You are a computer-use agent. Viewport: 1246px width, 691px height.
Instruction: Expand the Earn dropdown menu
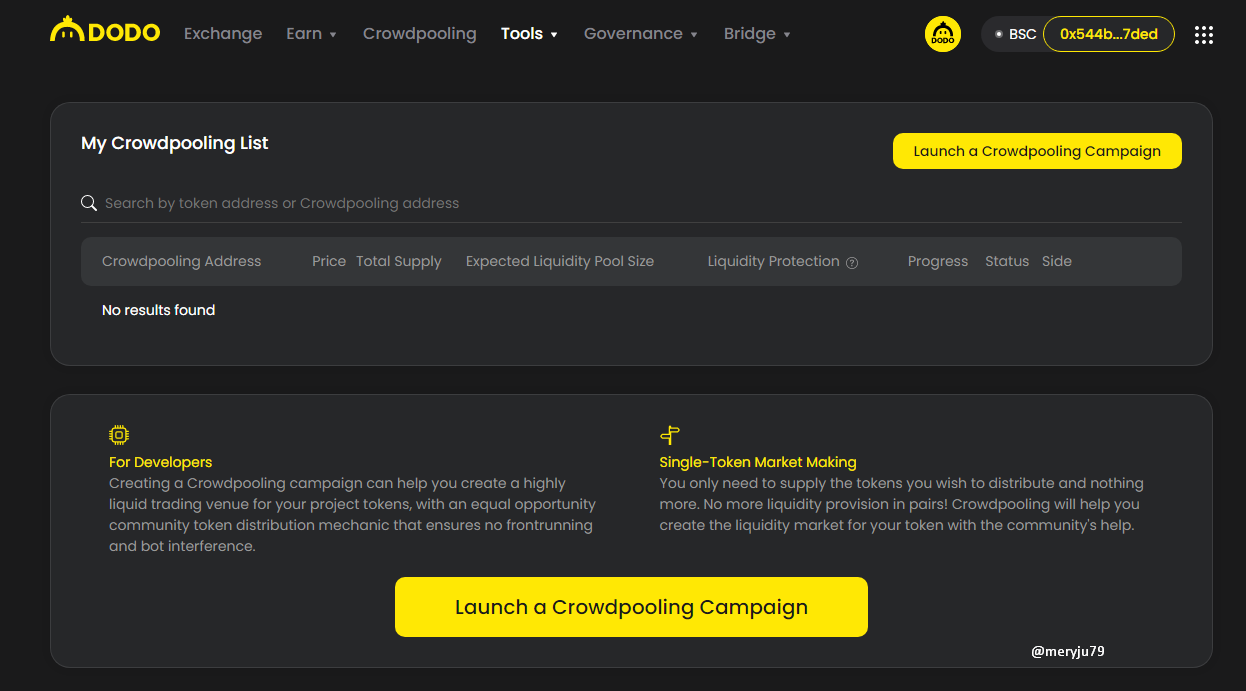[x=311, y=34]
